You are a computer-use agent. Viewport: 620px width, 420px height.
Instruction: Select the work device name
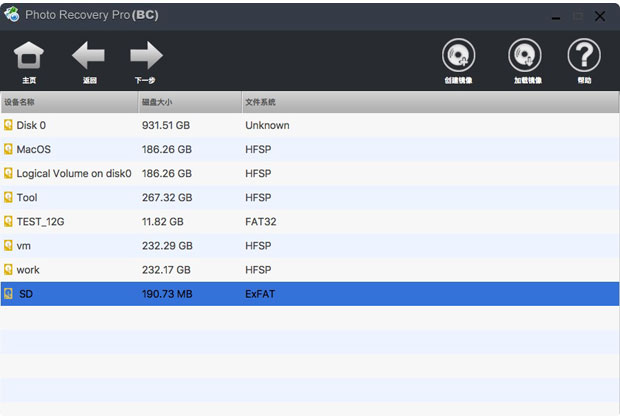click(28, 270)
